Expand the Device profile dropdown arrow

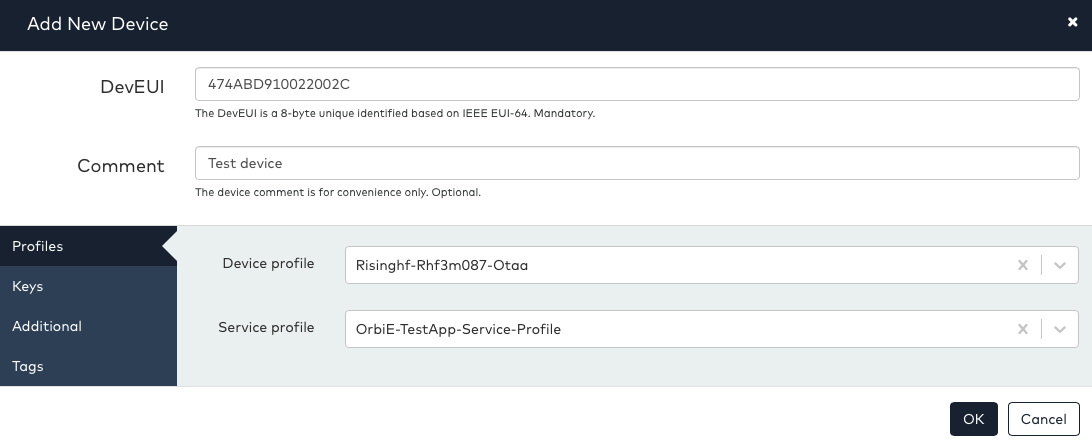(x=1060, y=265)
